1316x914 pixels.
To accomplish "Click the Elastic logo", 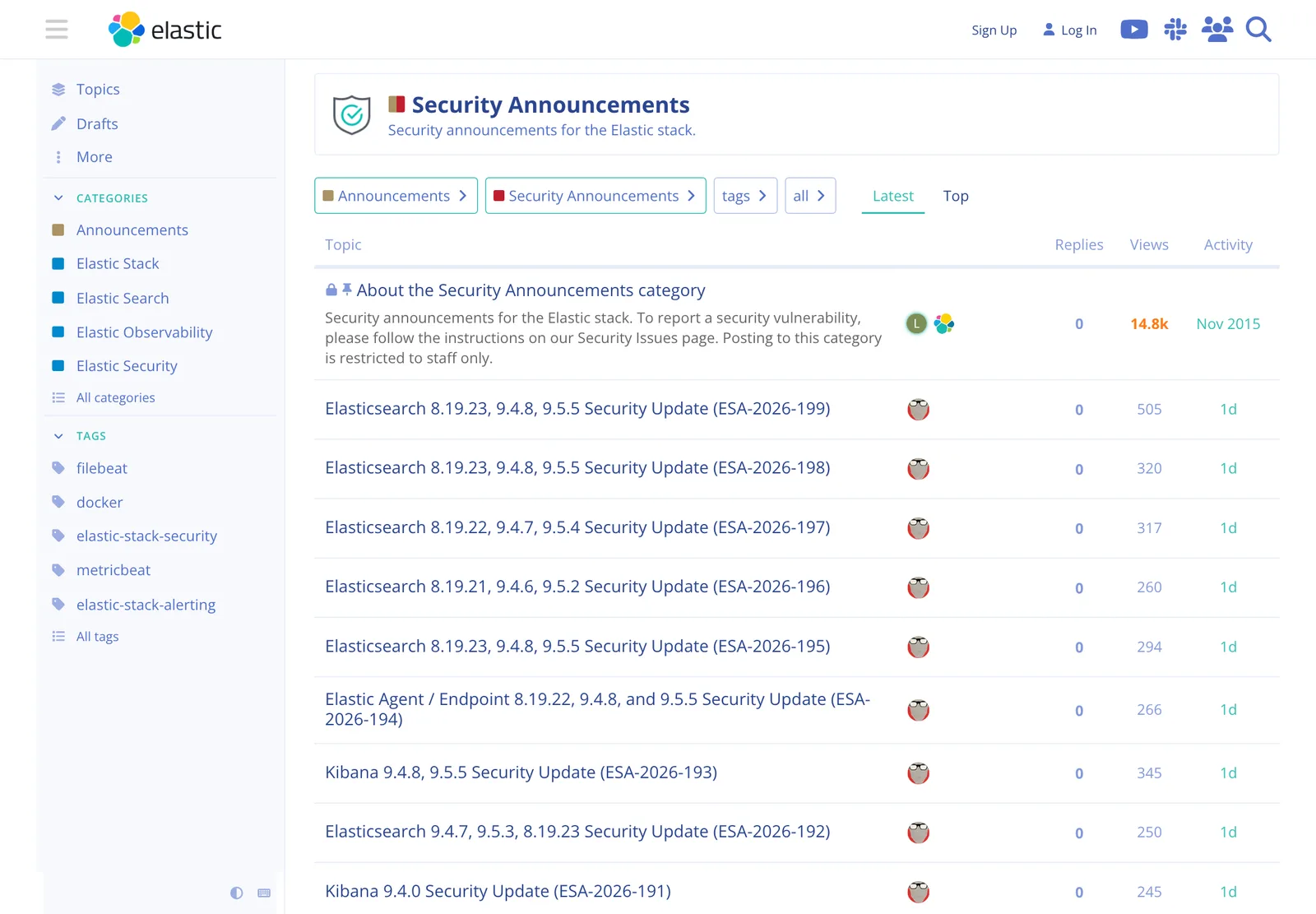I will (x=165, y=30).
